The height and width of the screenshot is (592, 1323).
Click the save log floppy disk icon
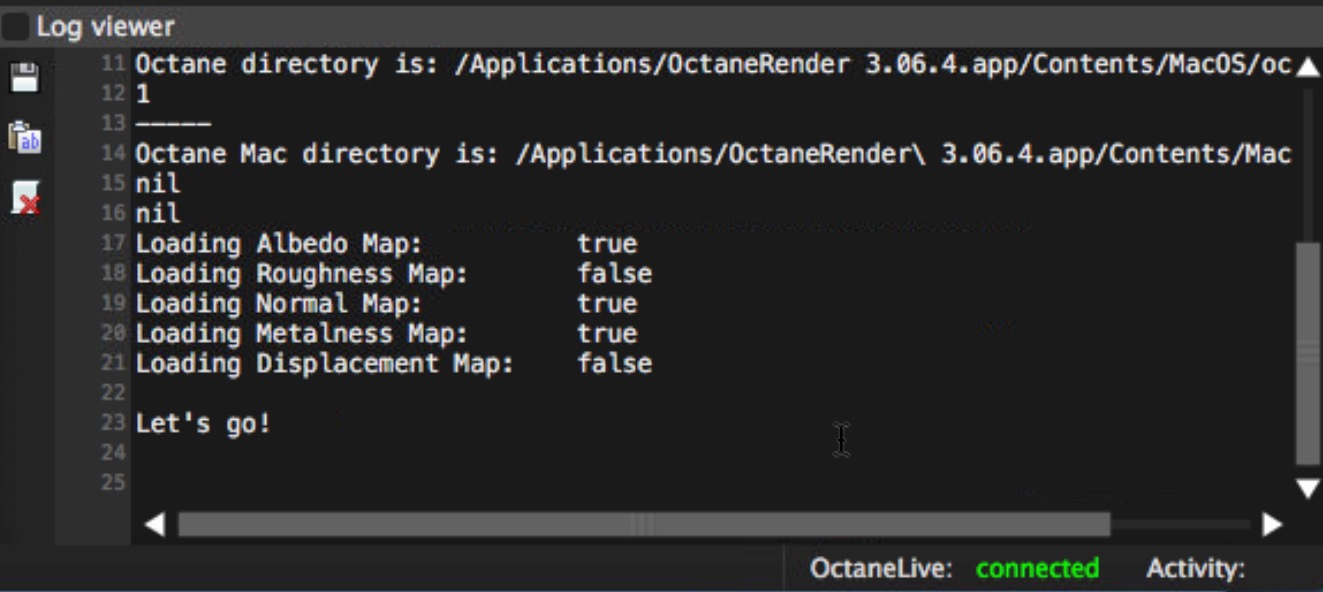[x=24, y=77]
